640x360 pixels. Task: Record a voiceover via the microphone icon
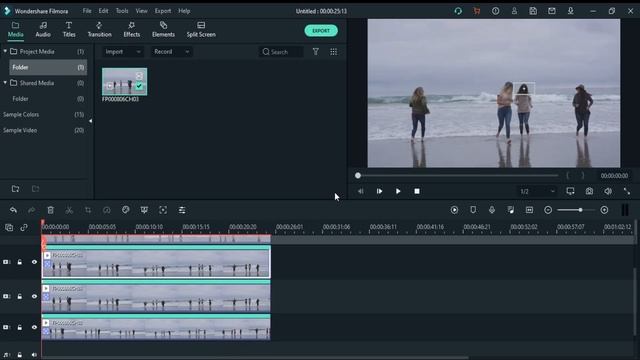[492, 210]
